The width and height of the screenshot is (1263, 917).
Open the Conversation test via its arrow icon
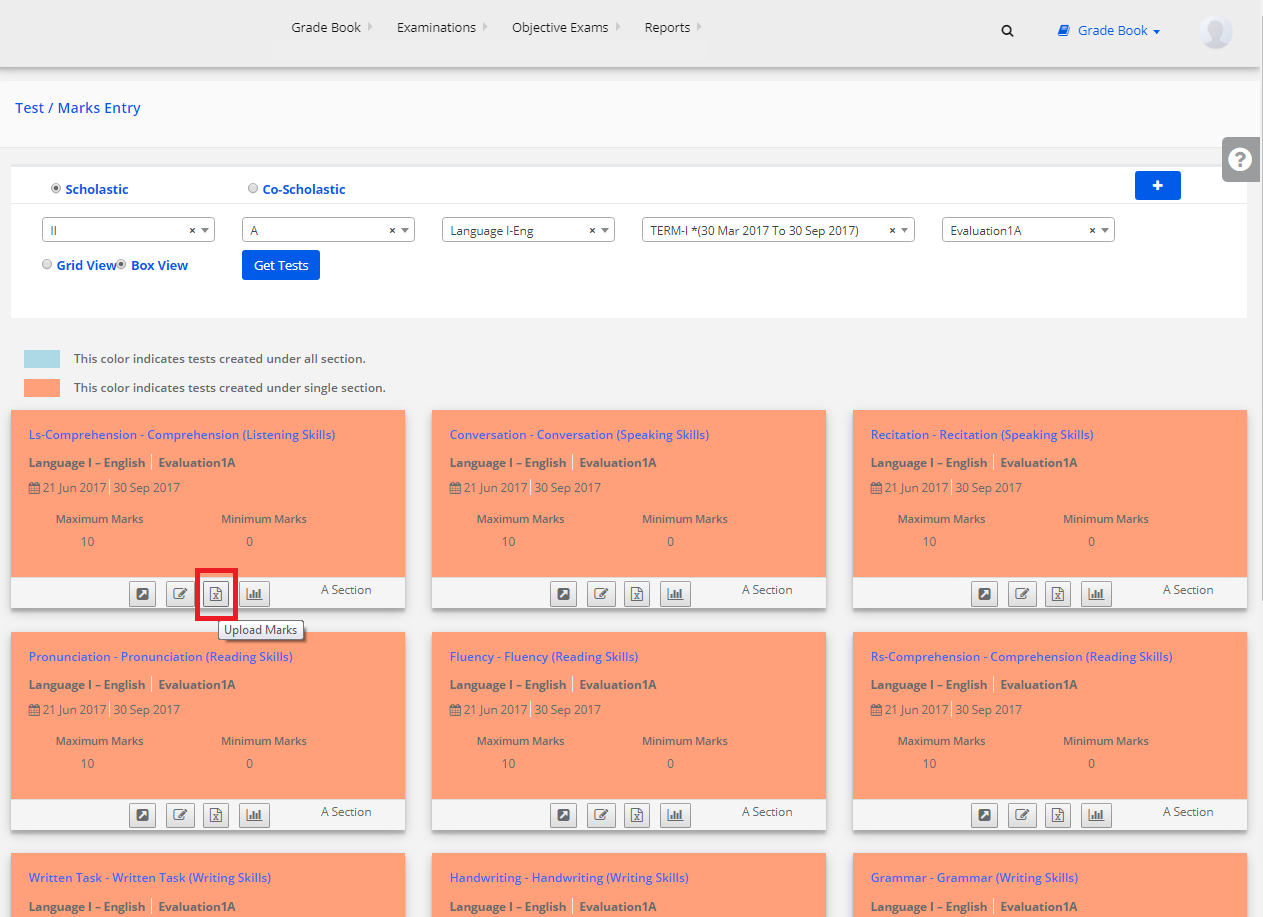pos(564,594)
